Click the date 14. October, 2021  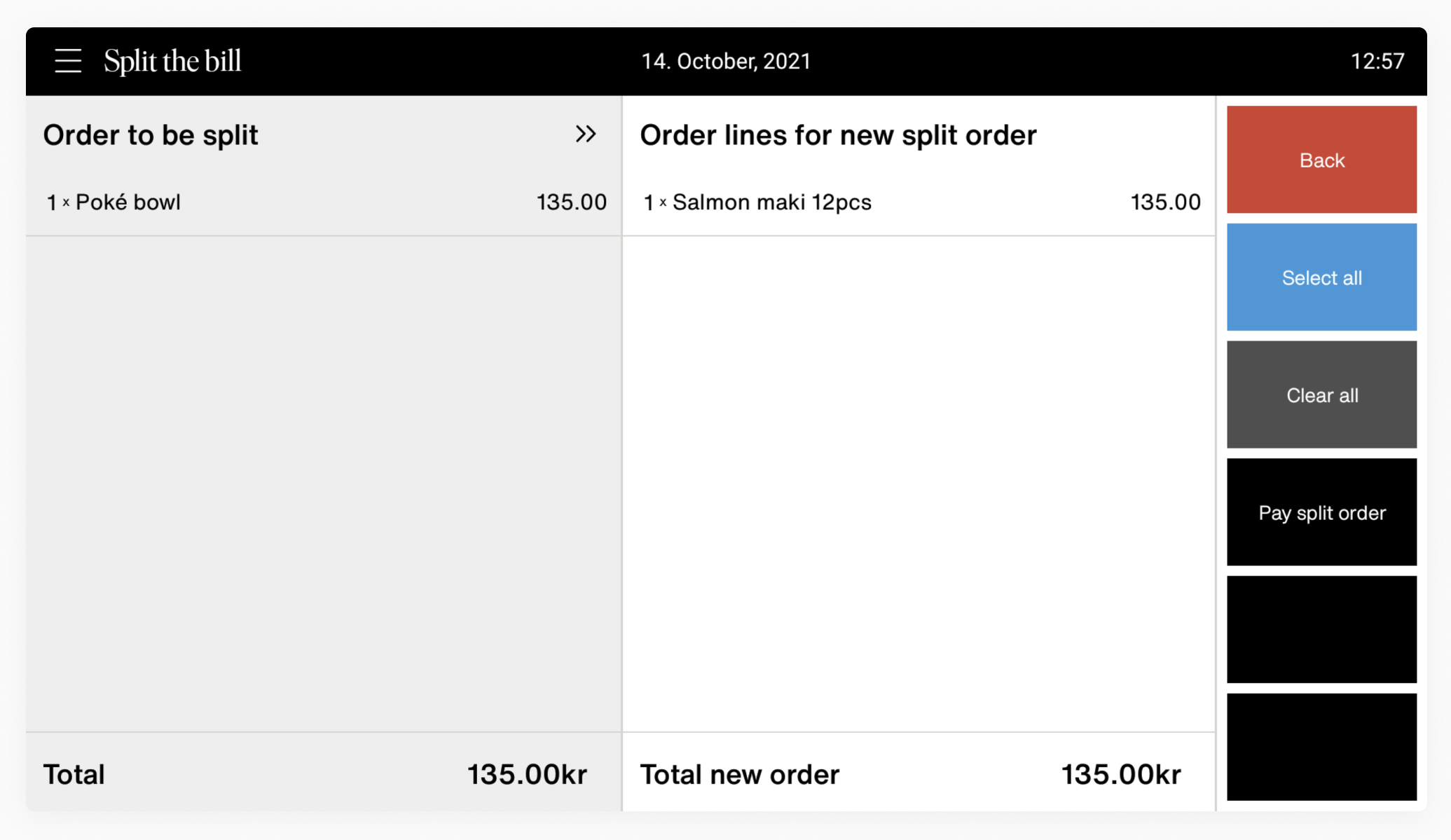pyautogui.click(x=726, y=61)
